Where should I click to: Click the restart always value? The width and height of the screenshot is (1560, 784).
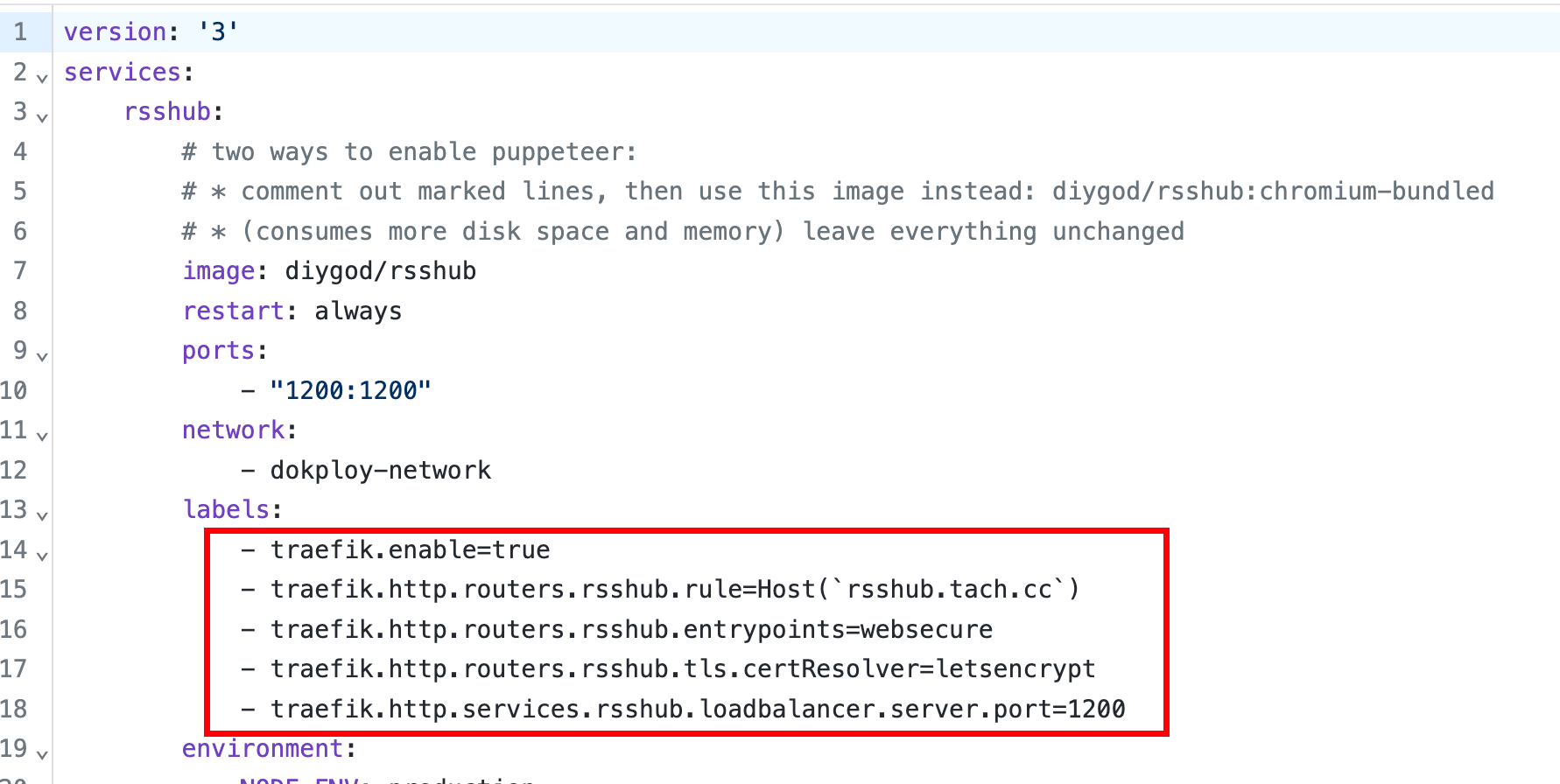point(358,311)
